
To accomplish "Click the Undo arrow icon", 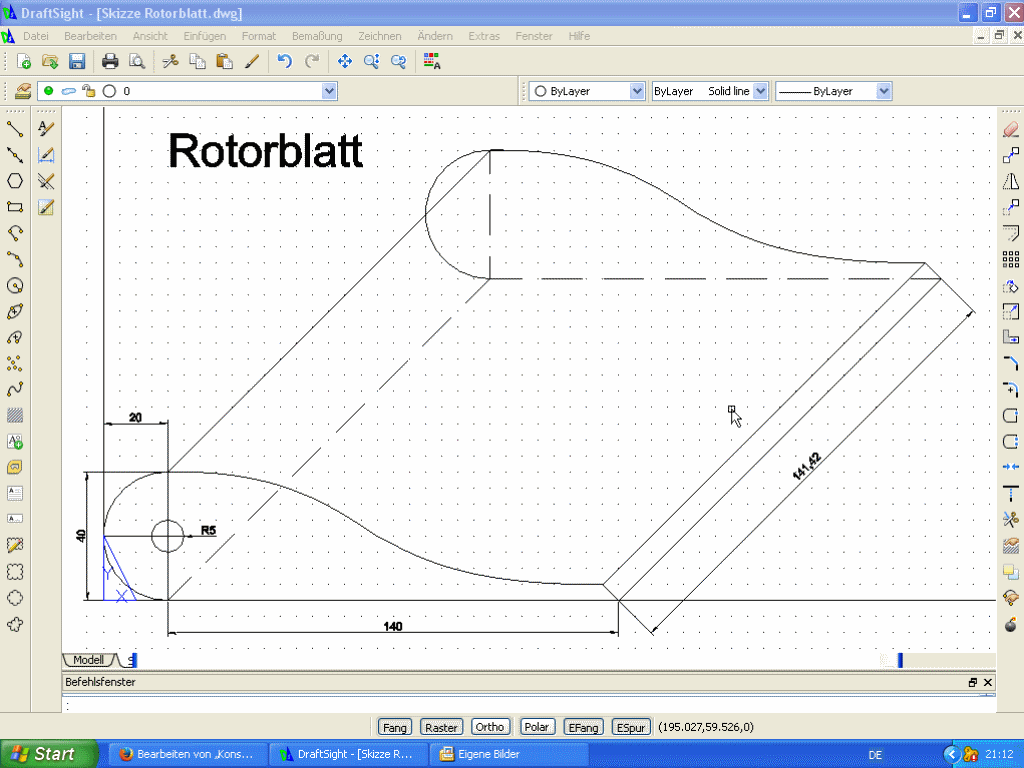I will [x=285, y=62].
